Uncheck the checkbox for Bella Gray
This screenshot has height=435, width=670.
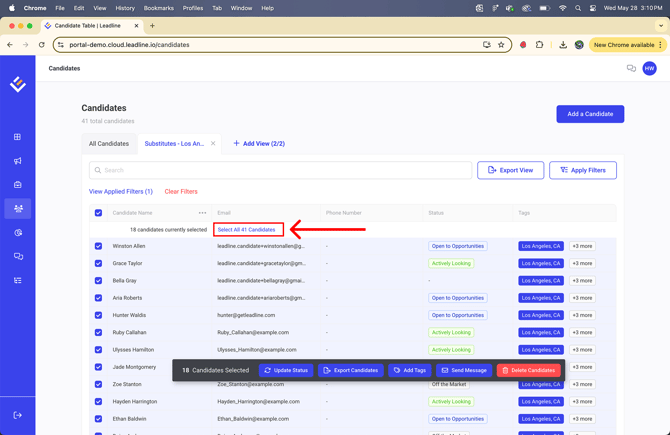[98, 281]
